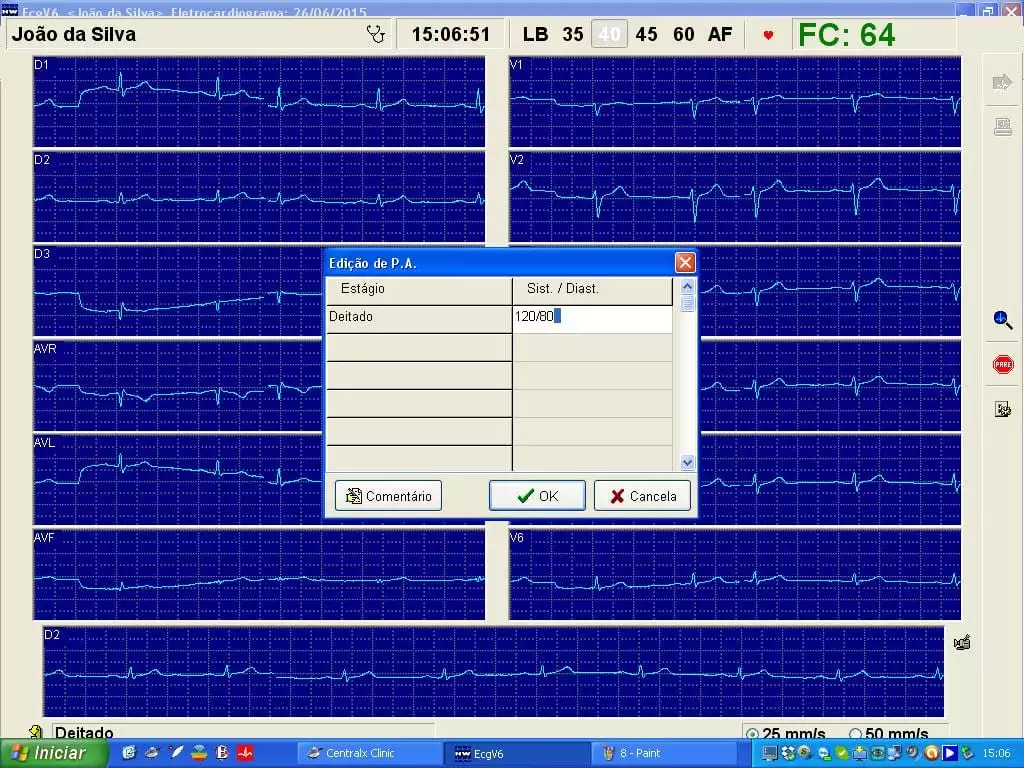Image resolution: width=1024 pixels, height=768 pixels.
Task: Select the 50 mm/s speed option
Action: tap(855, 734)
